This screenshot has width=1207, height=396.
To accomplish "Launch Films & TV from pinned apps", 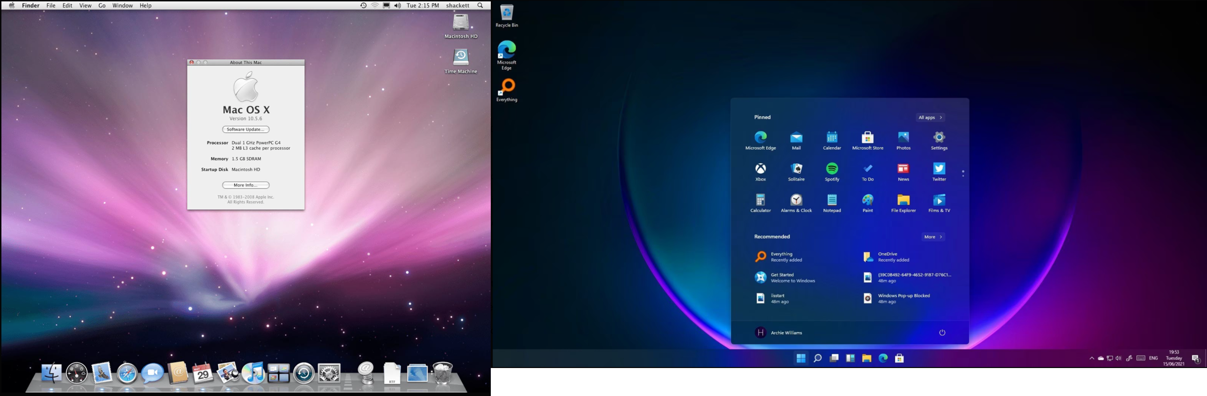I will click(x=939, y=203).
